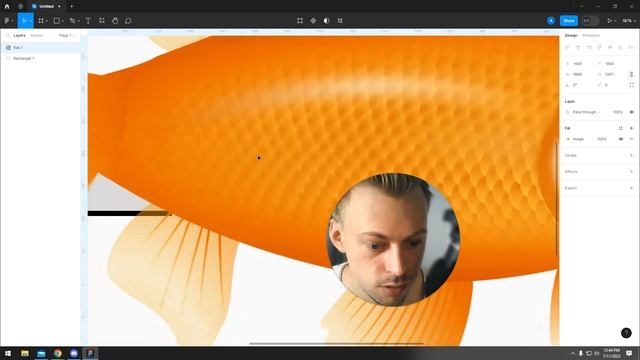Click the Y position field
The image size is (640, 360).
click(611, 64)
